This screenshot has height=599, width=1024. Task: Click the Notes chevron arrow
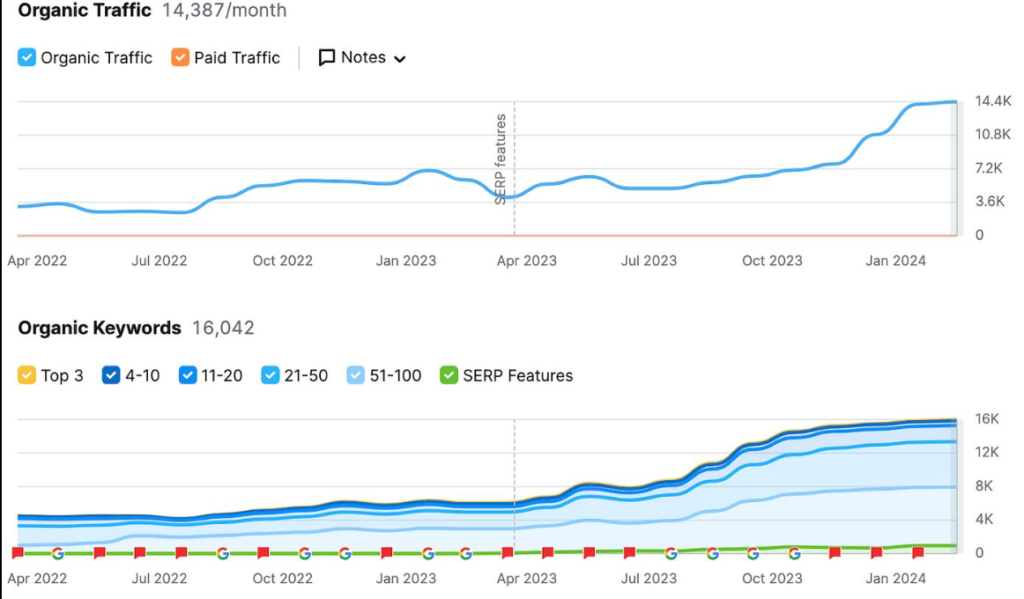400,59
